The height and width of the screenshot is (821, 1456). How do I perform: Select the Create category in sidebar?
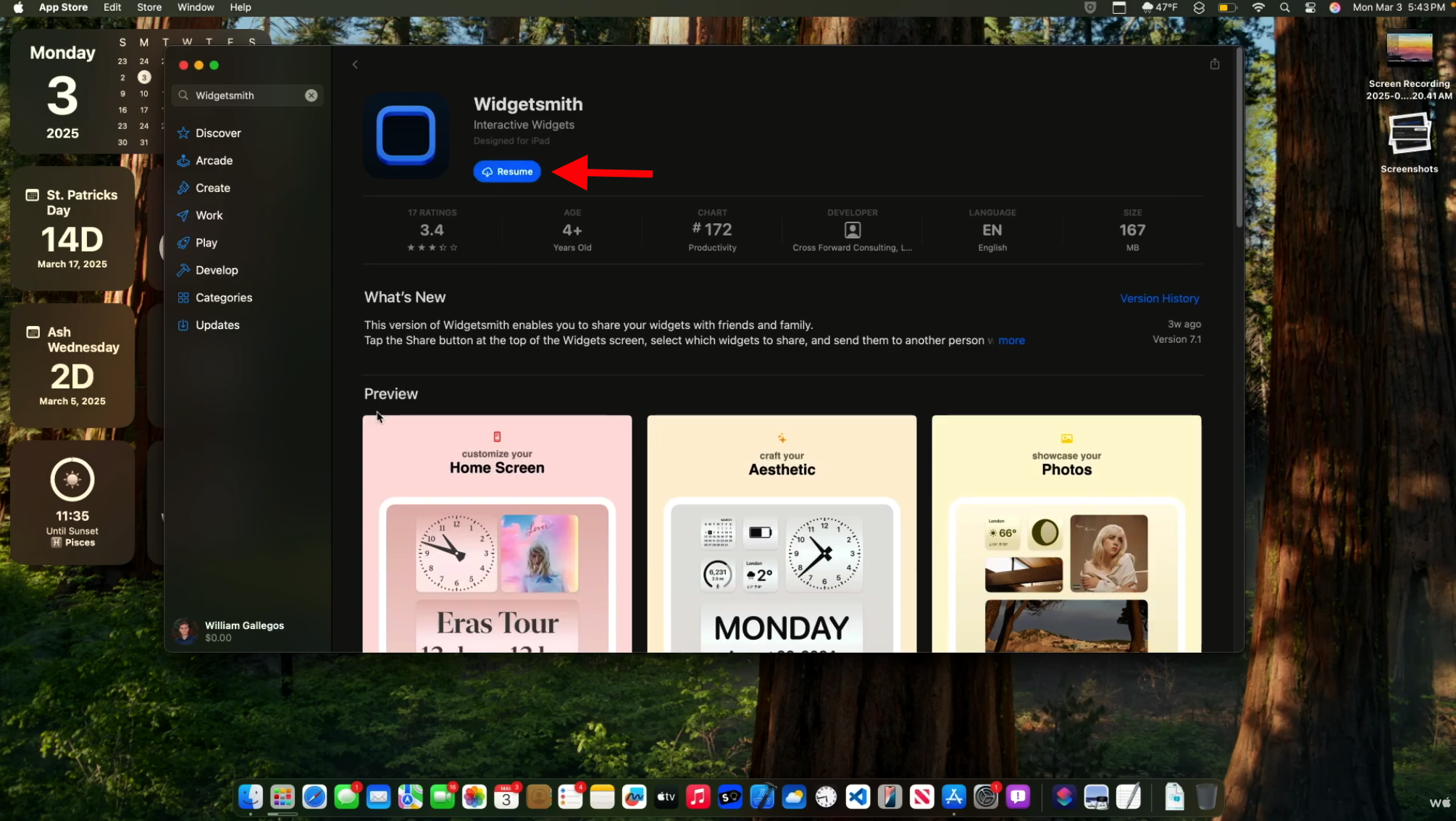click(x=212, y=187)
